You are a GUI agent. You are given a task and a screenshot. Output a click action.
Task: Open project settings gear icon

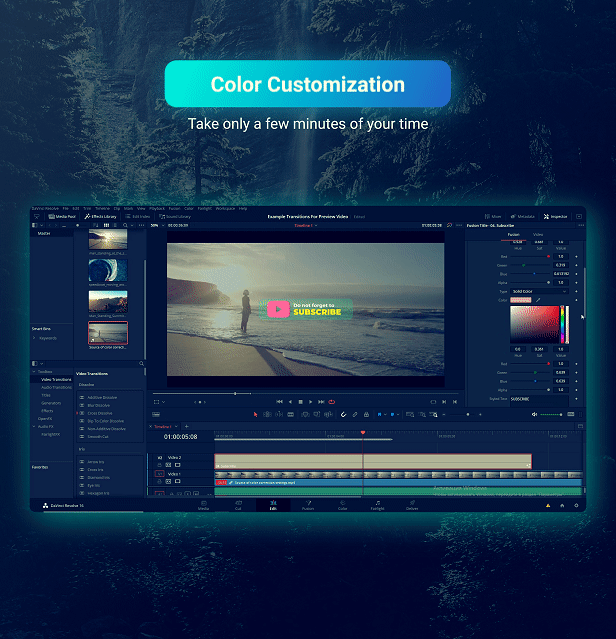[x=576, y=505]
